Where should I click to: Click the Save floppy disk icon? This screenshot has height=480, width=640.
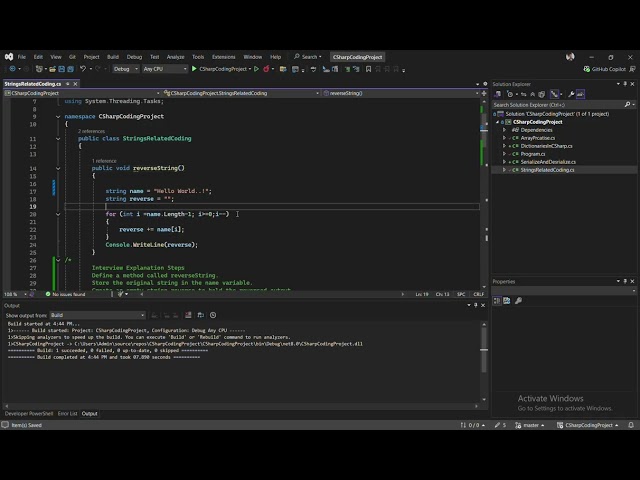(x=62, y=69)
